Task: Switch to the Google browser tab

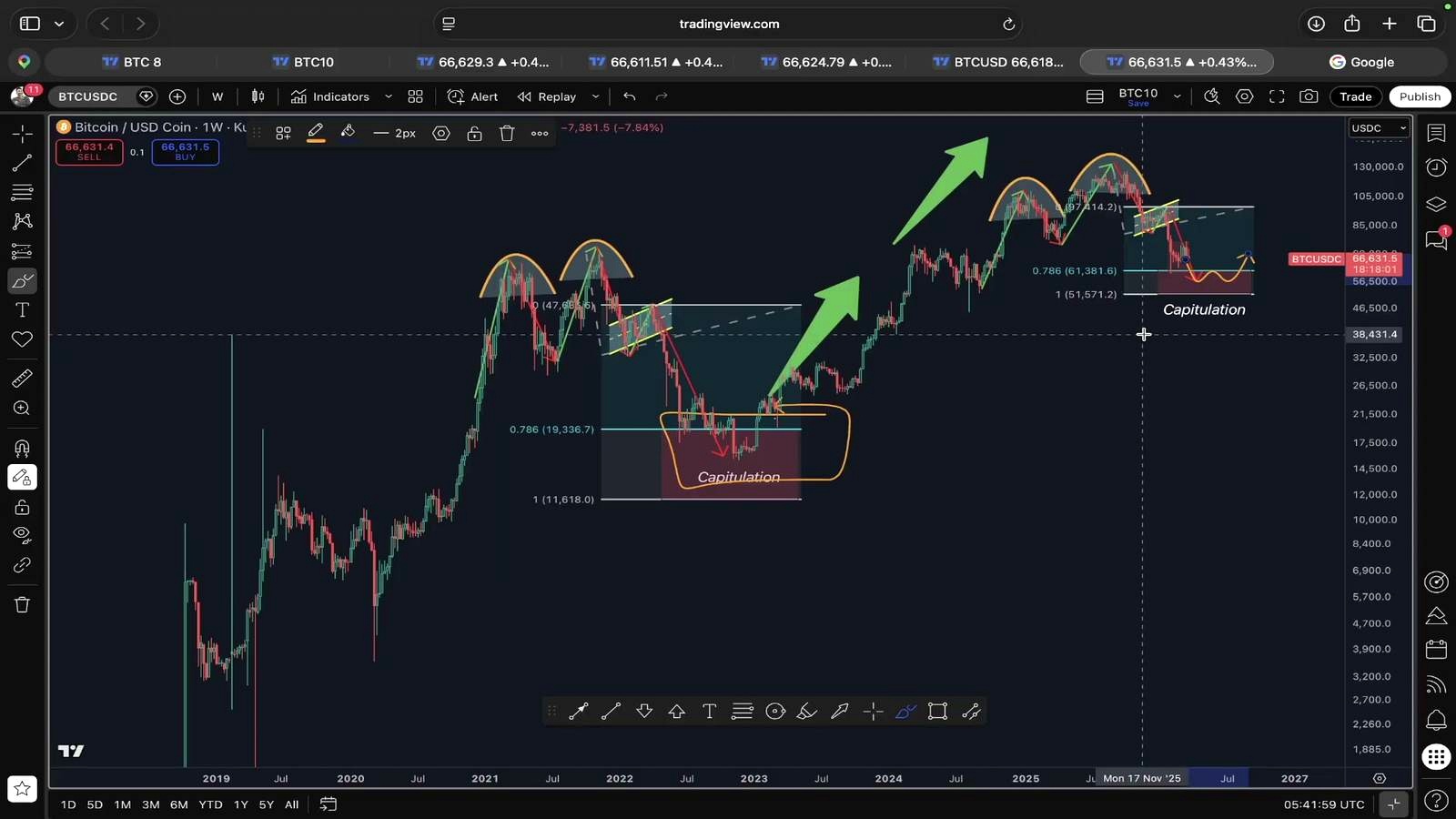Action: pos(1362,62)
